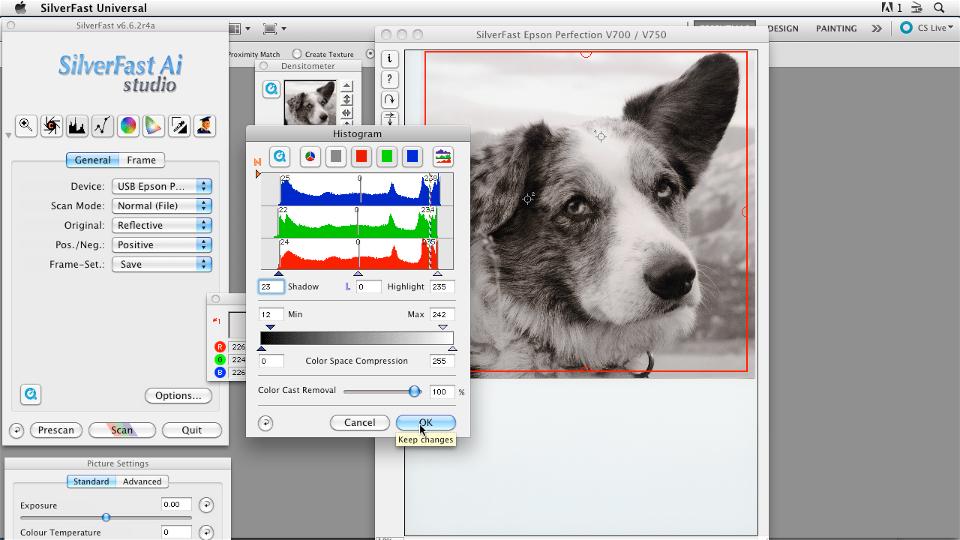
Task: Click OK to keep histogram changes
Action: point(426,422)
